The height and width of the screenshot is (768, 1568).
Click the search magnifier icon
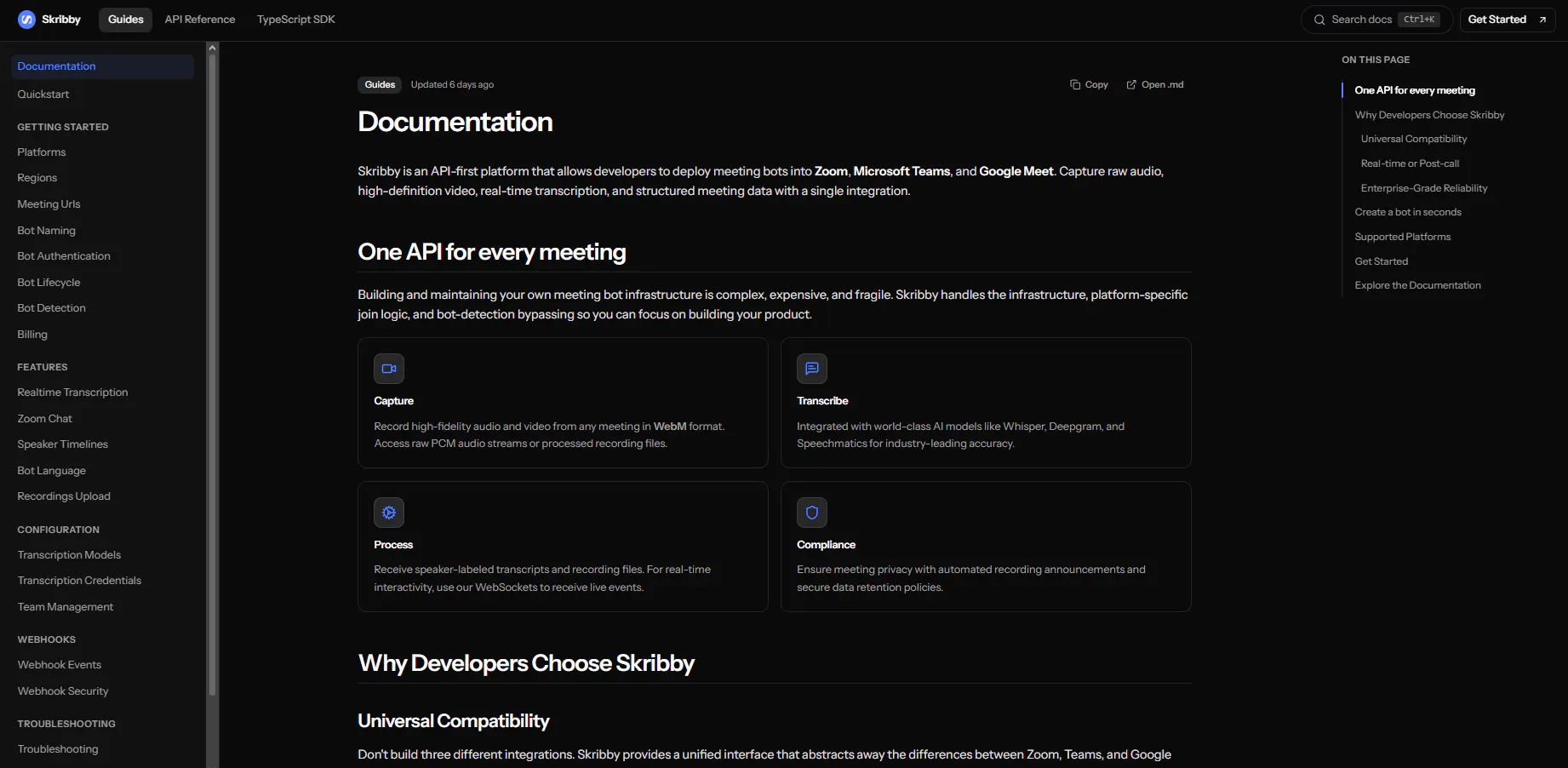tap(1319, 20)
